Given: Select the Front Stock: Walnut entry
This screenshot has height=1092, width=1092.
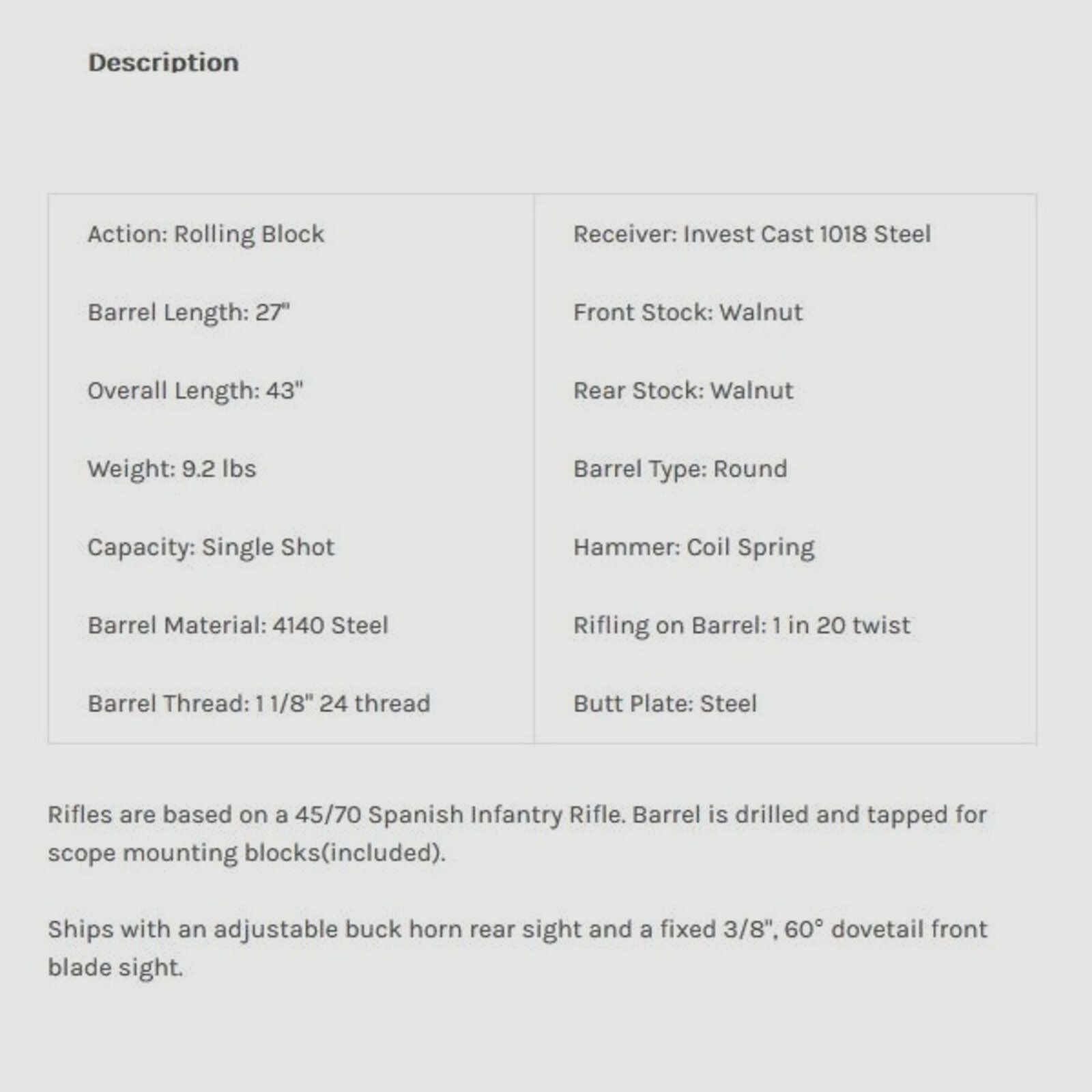Looking at the screenshot, I should point(687,313).
